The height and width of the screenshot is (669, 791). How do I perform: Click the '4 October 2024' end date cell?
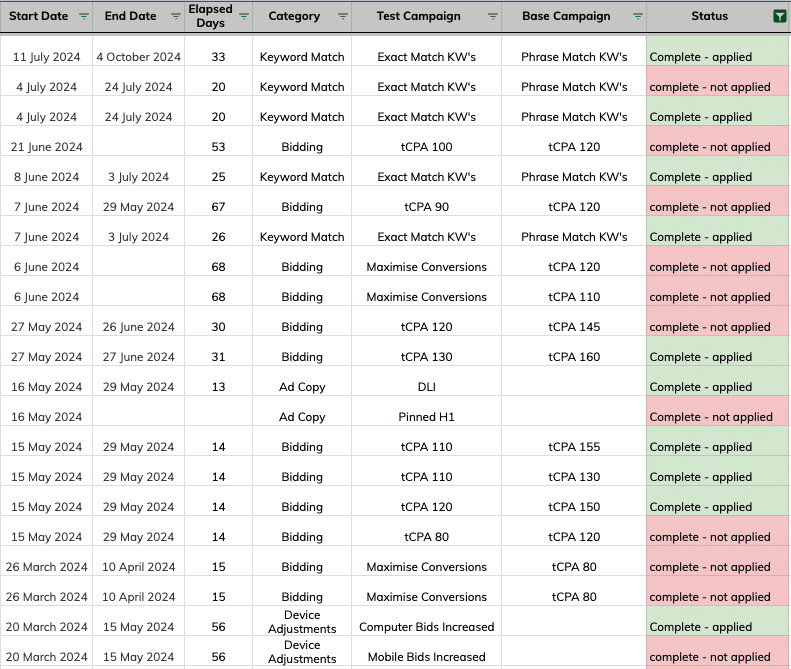(139, 57)
